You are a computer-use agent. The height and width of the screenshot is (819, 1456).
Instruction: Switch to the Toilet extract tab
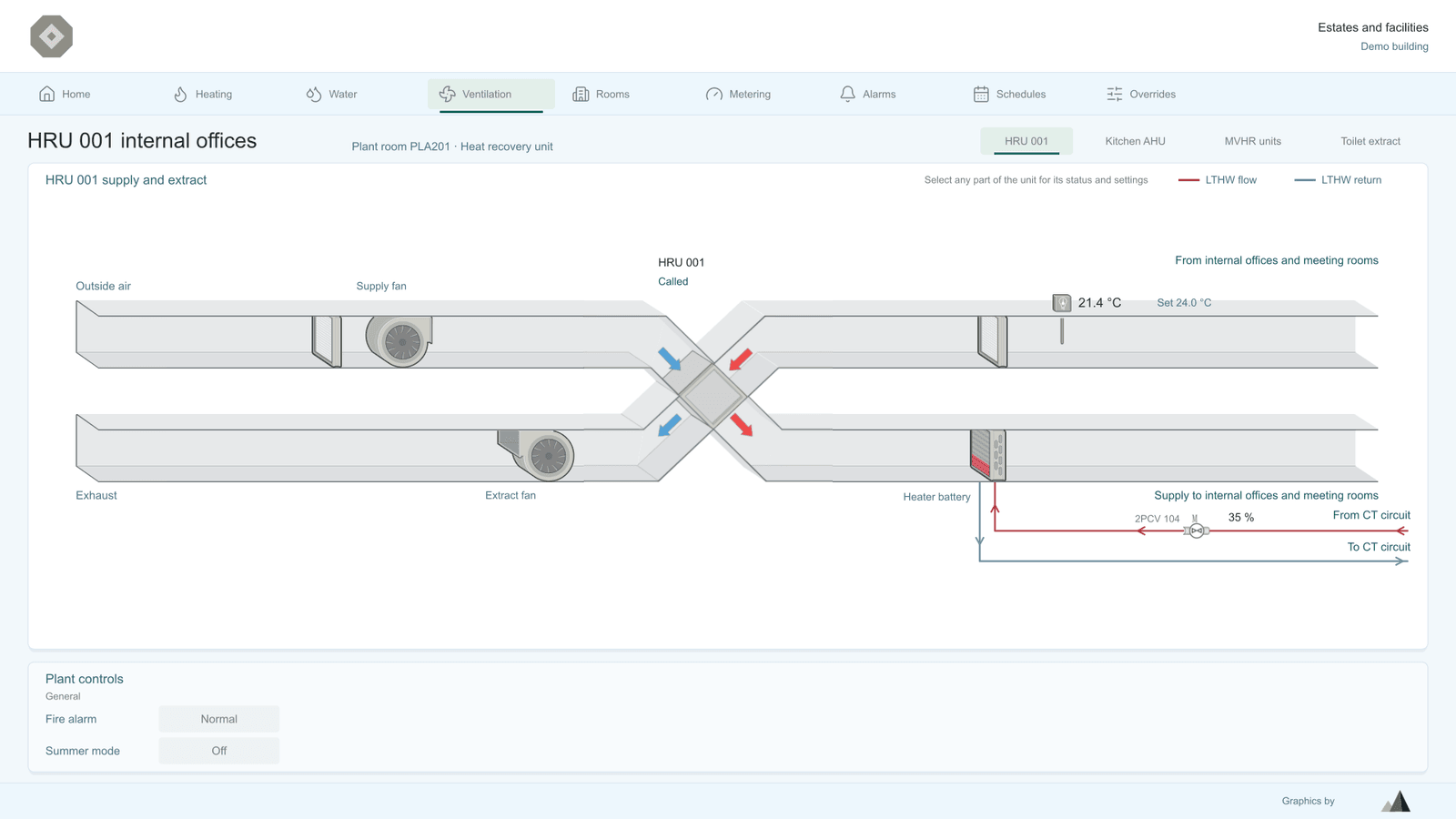pyautogui.click(x=1370, y=141)
